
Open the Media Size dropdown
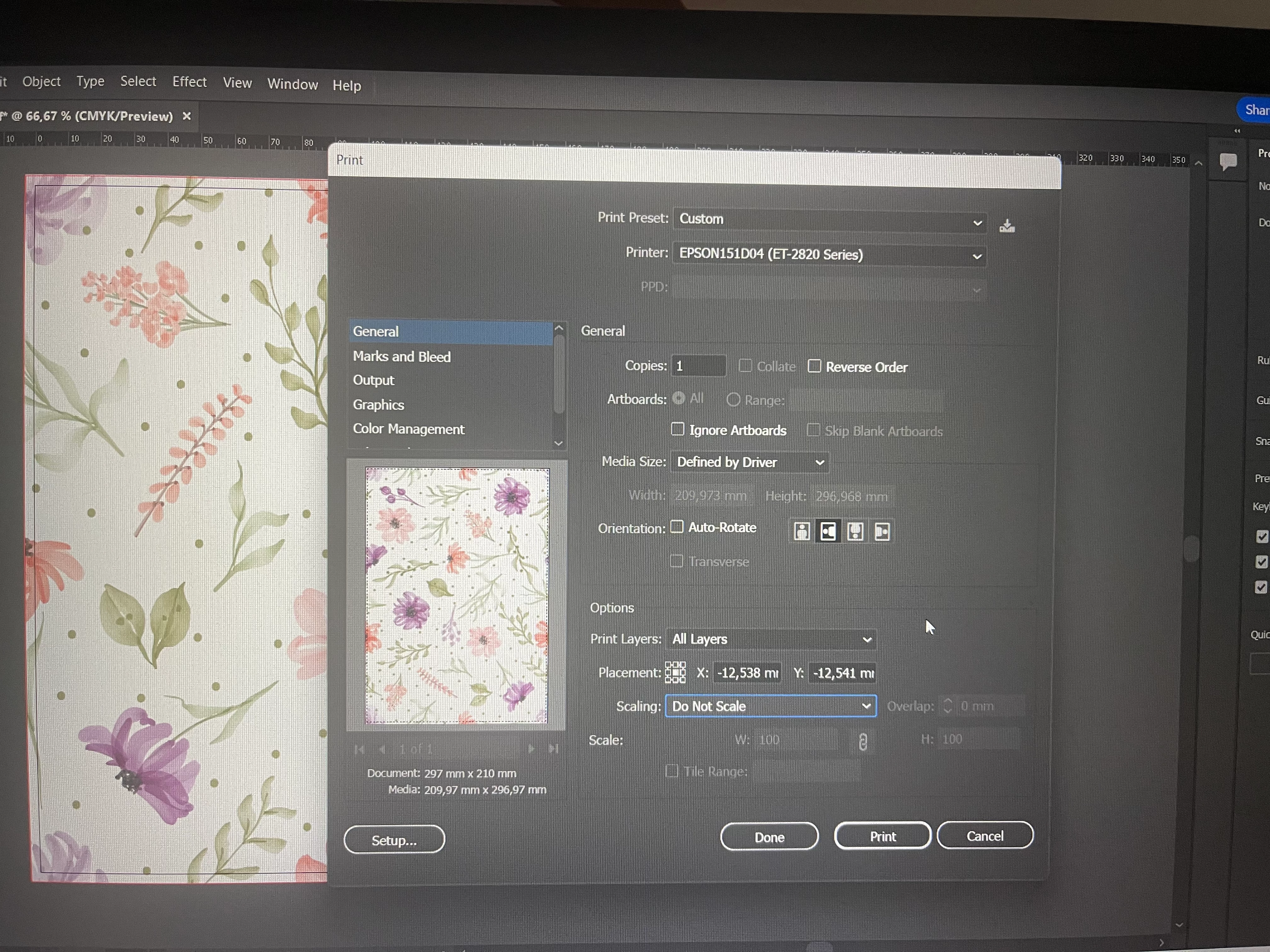point(749,462)
